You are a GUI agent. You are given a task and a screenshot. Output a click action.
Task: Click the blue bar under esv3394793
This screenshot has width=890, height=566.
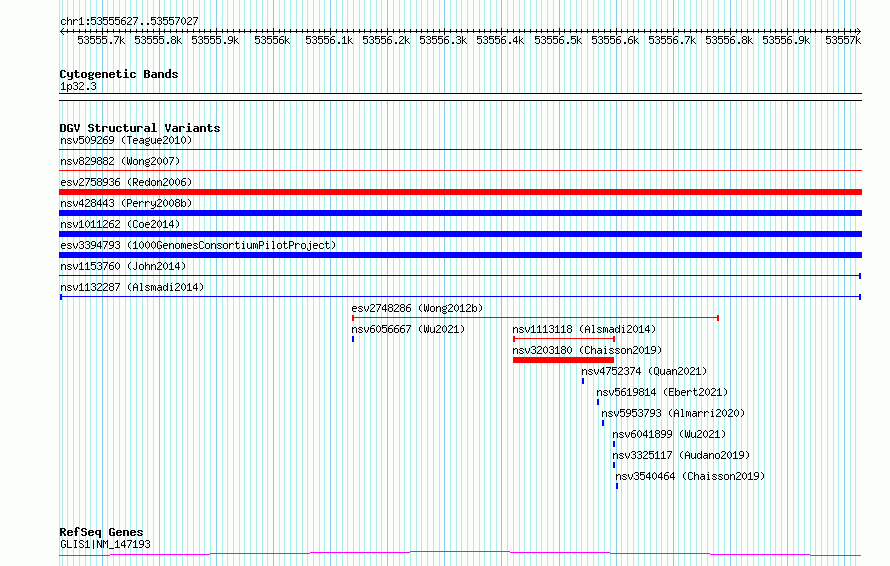tap(460, 255)
